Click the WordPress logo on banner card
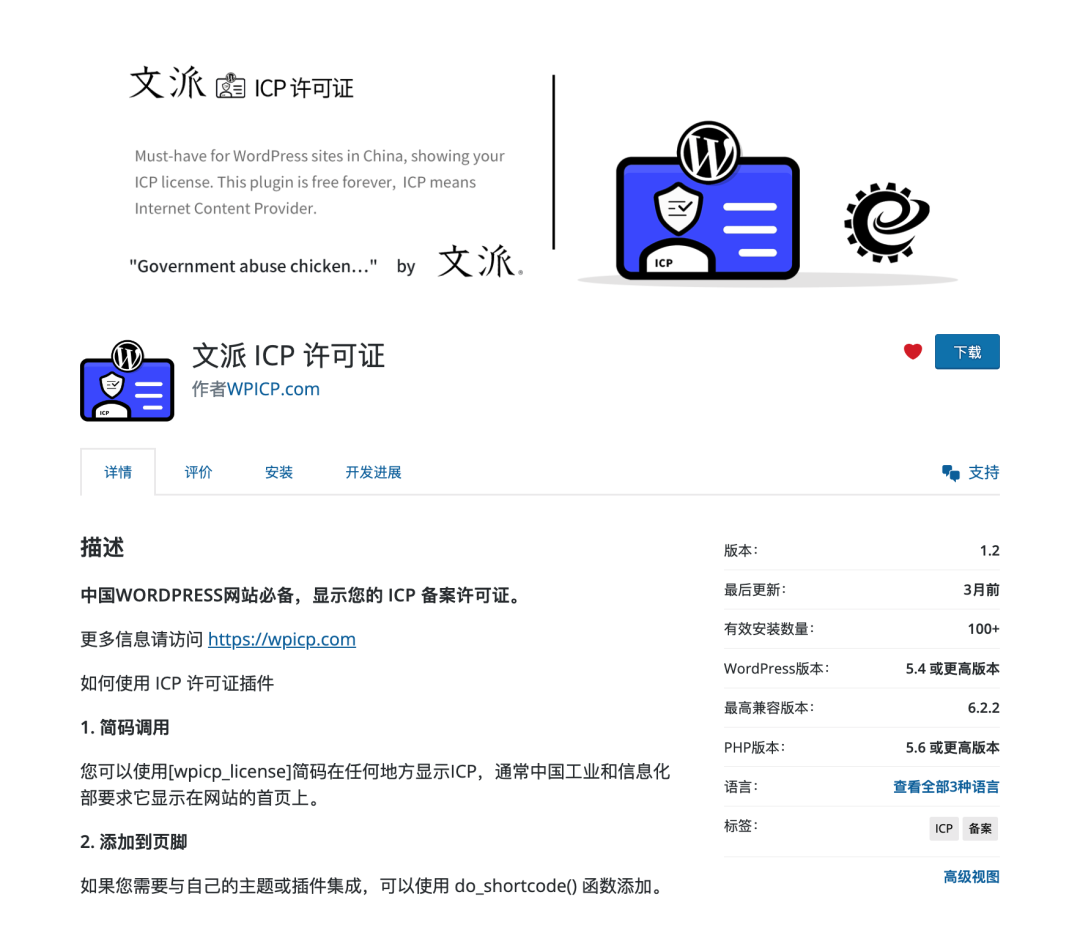Viewport: 1080px width, 930px height. (x=708, y=153)
